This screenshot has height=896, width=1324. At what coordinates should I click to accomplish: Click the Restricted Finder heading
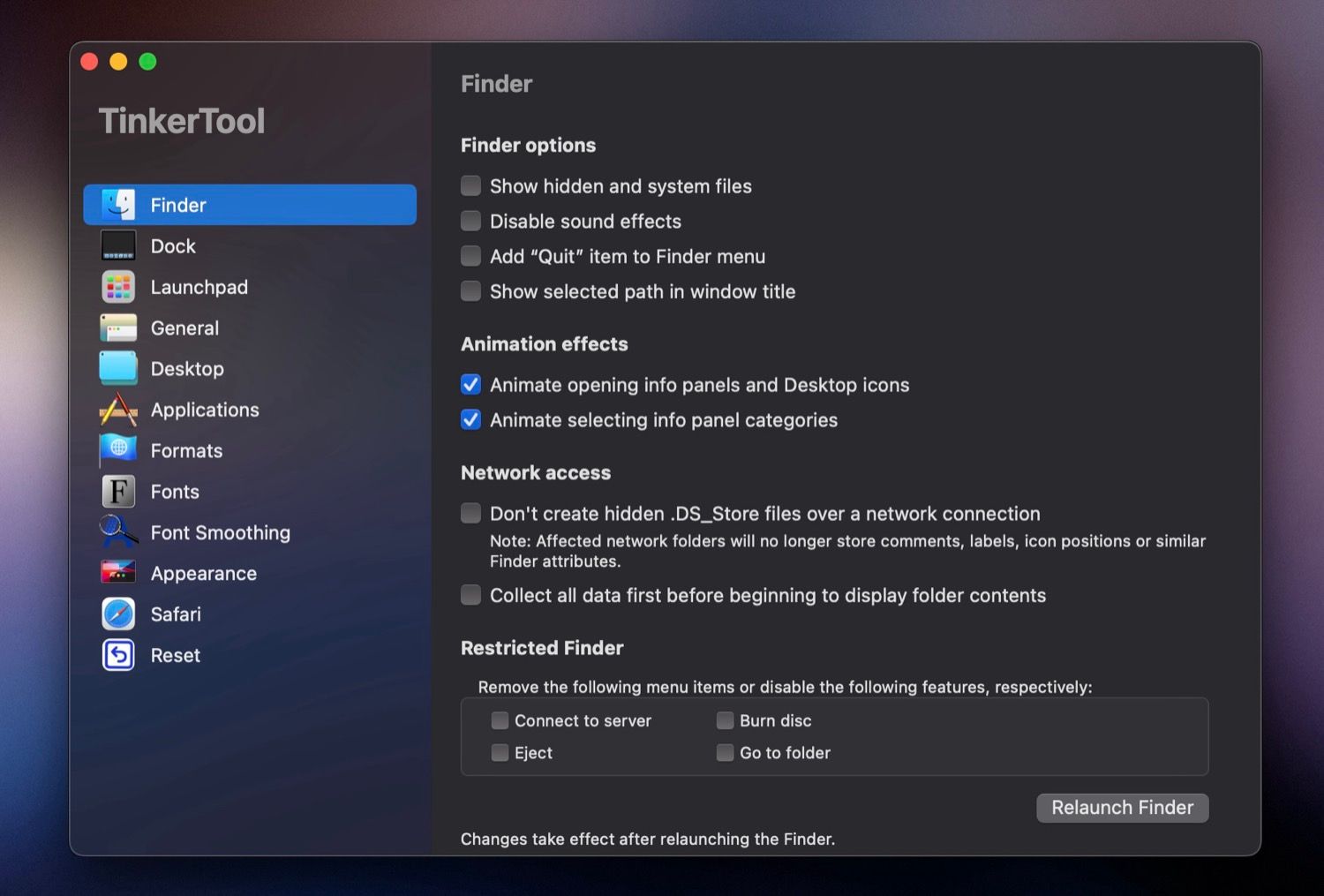pyautogui.click(x=542, y=648)
